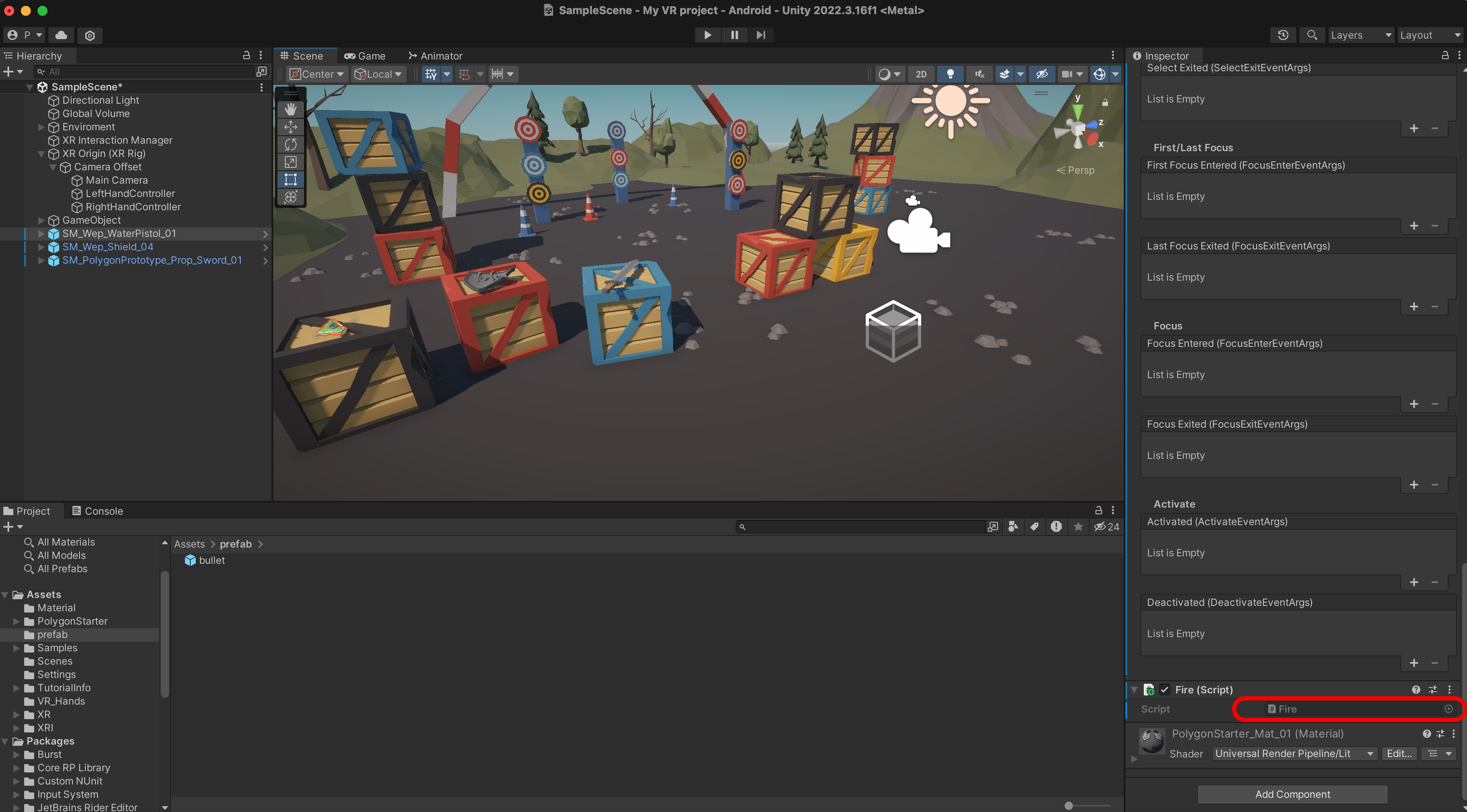Click the global search magnifier icon
This screenshot has height=812, width=1467.
coord(1312,35)
